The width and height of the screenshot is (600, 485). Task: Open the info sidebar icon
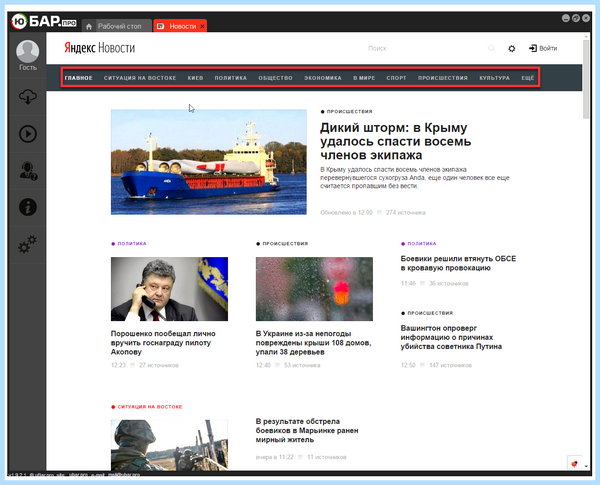tap(28, 207)
